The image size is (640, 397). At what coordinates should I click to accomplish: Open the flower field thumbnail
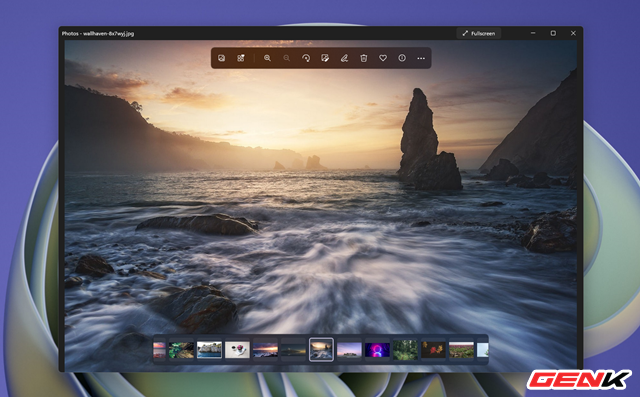[461, 350]
